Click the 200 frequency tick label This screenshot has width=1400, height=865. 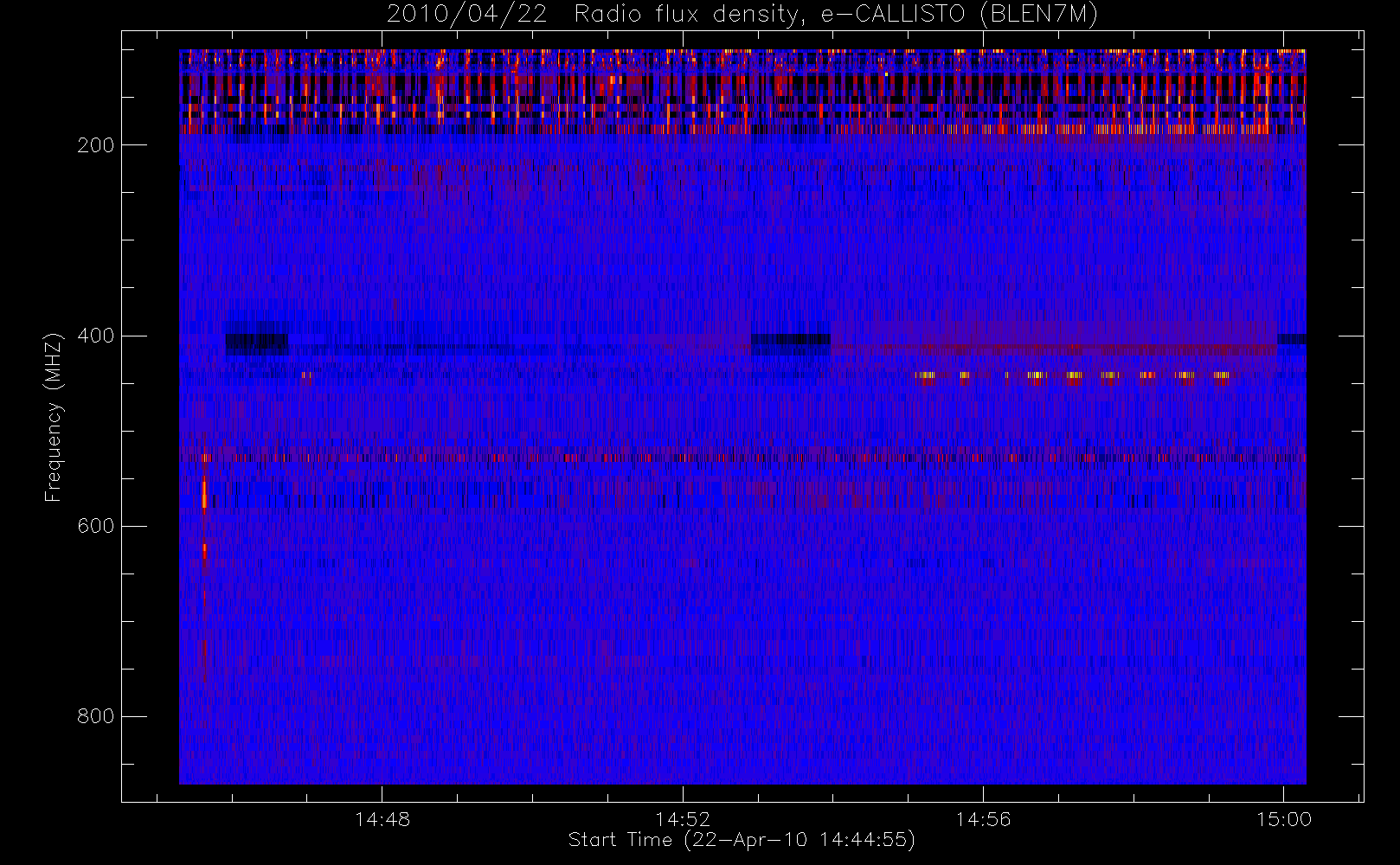coord(96,145)
